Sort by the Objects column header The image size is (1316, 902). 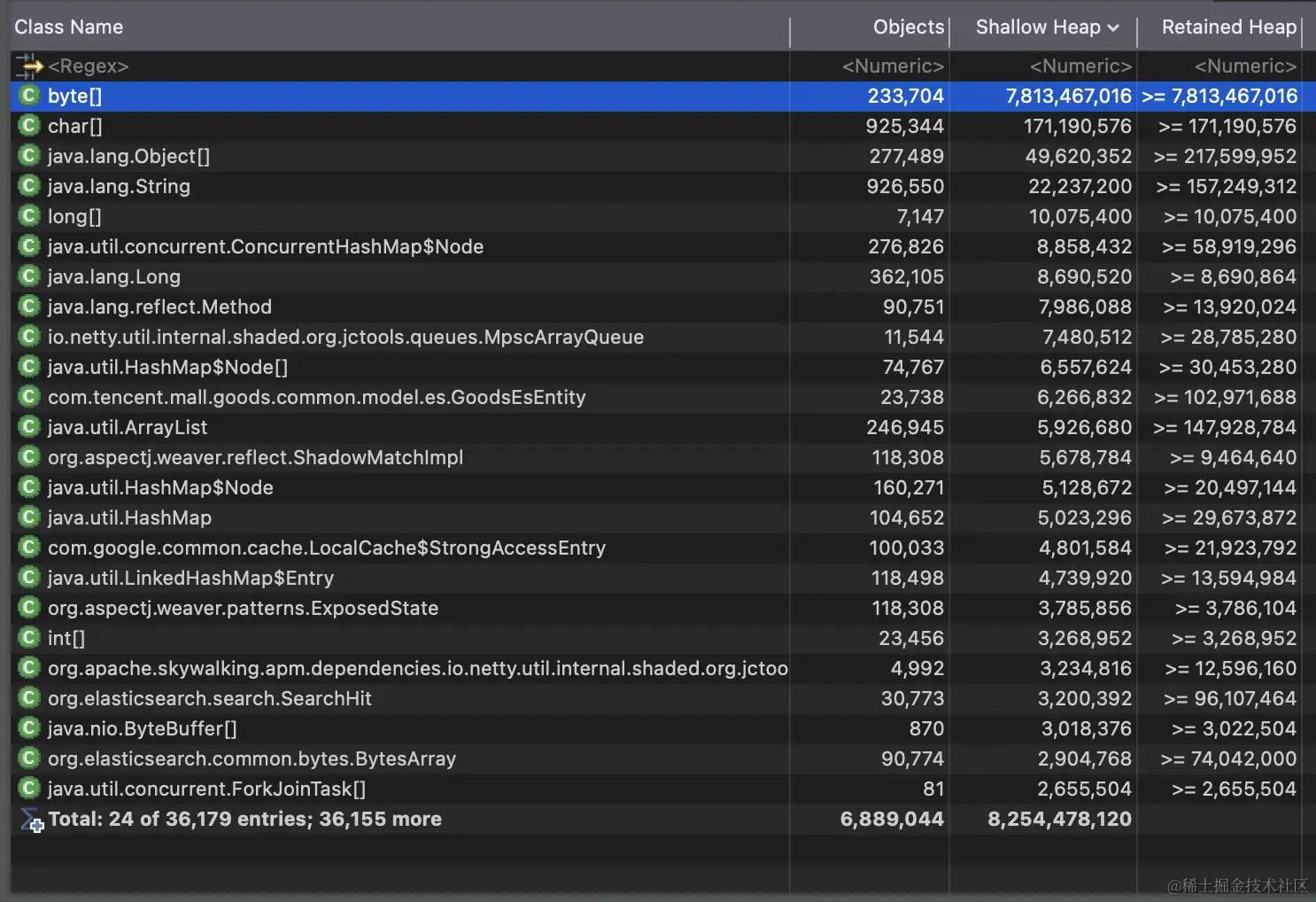point(909,27)
